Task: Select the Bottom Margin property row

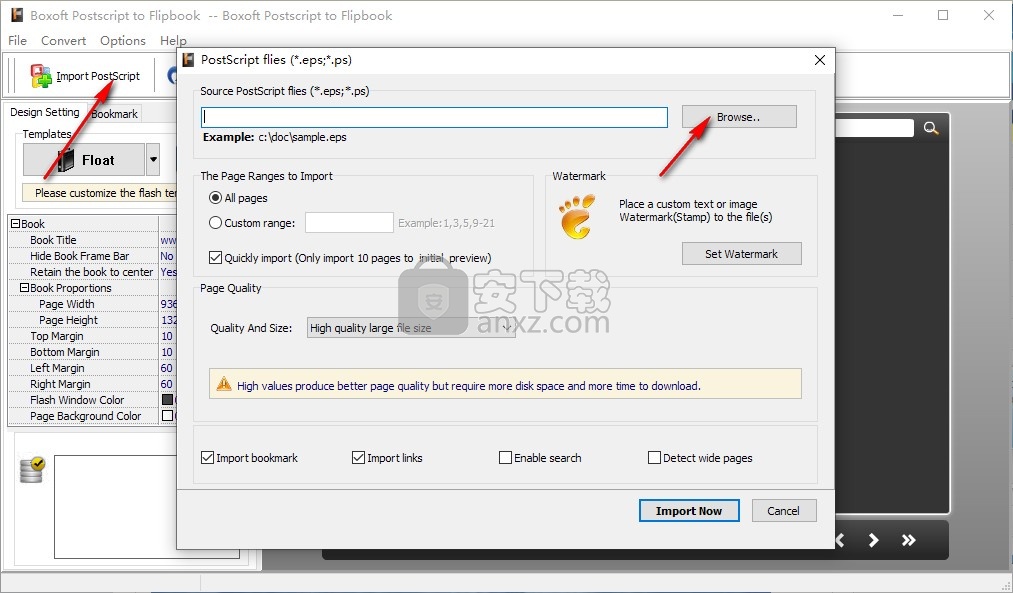Action: pos(92,352)
